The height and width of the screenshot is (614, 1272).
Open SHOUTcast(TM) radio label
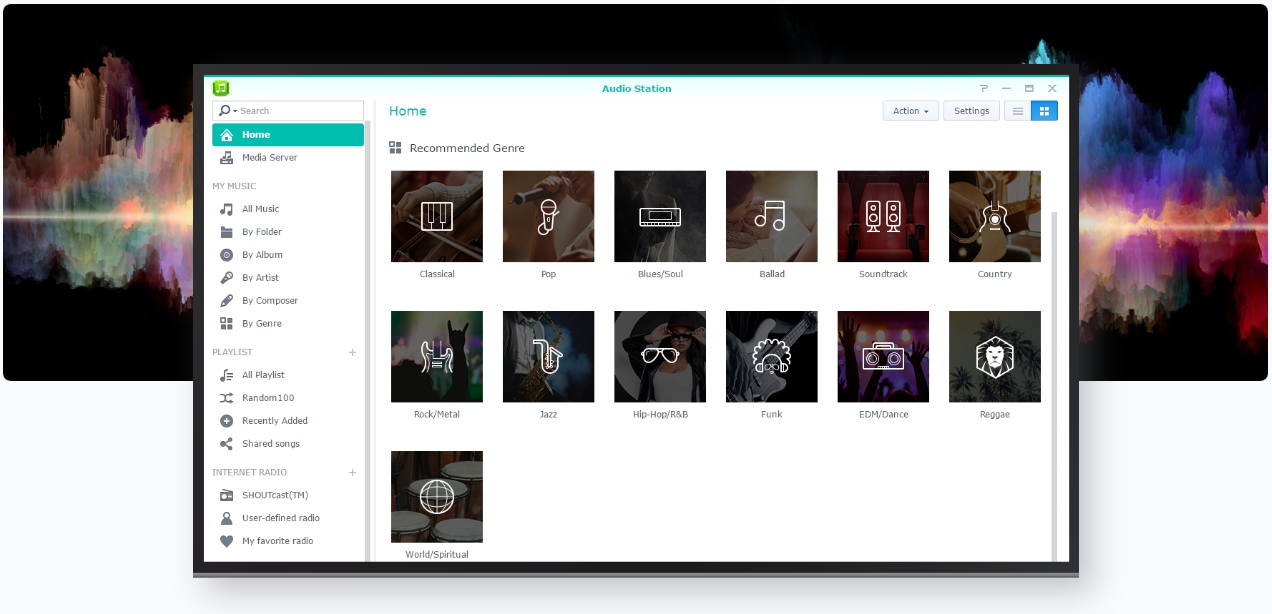pos(275,495)
